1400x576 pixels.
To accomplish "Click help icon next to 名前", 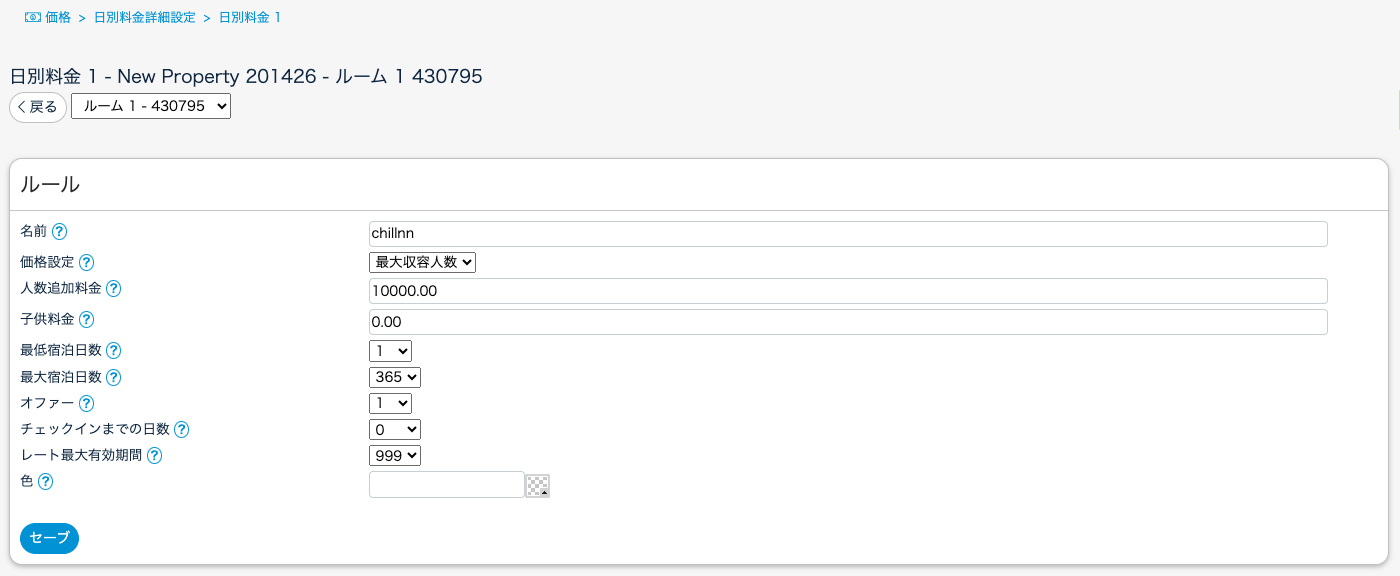I will [x=59, y=232].
